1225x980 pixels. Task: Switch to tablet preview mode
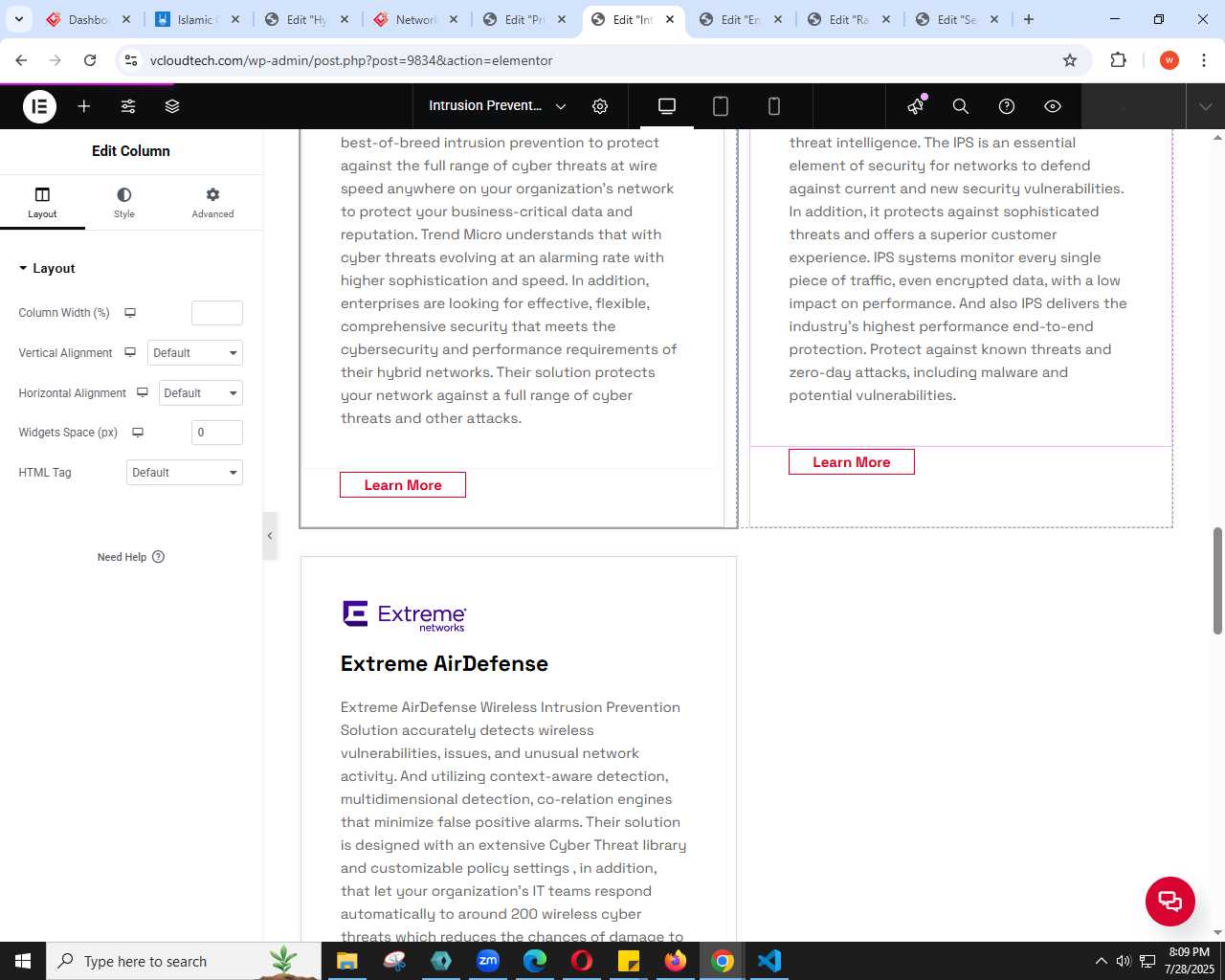721,106
